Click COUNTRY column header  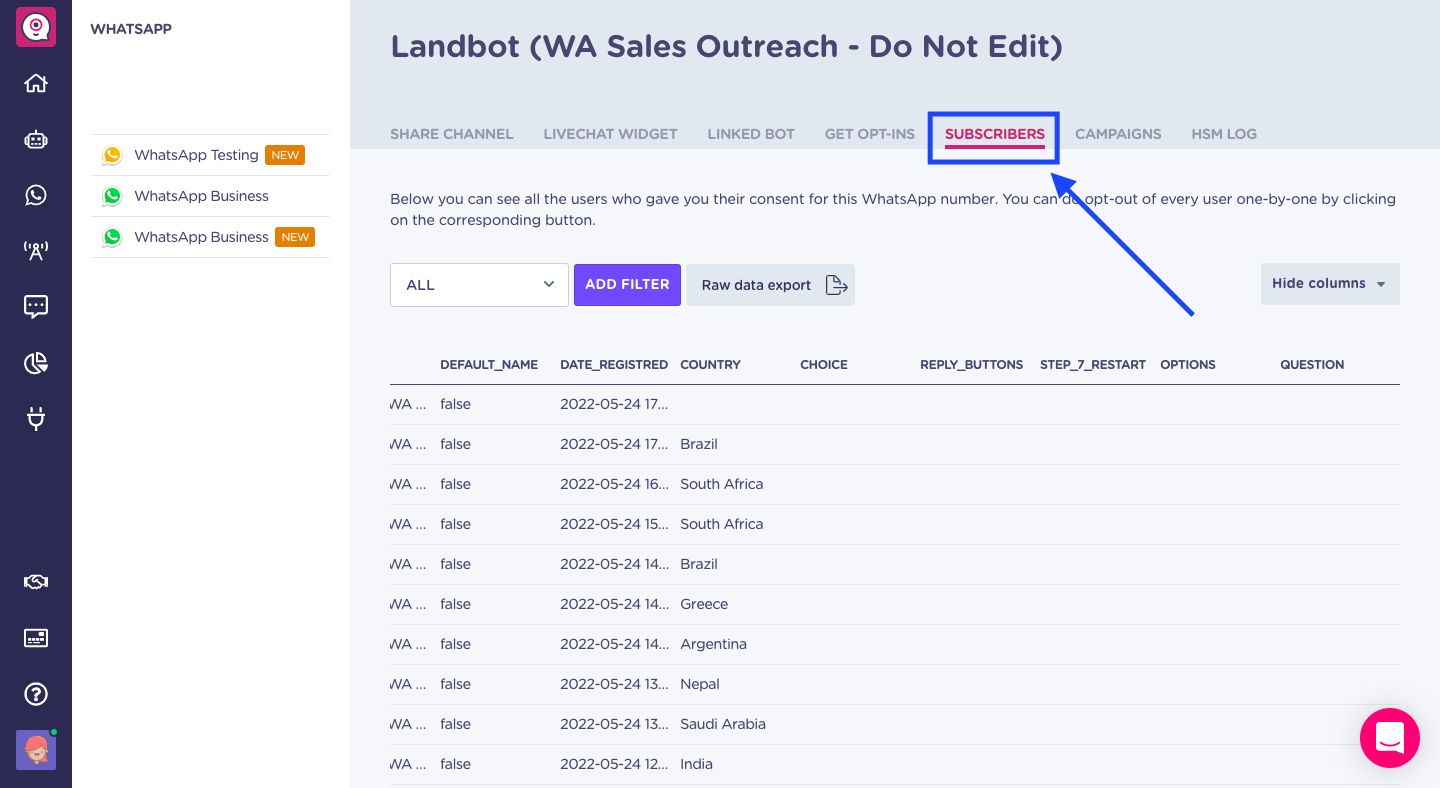710,365
